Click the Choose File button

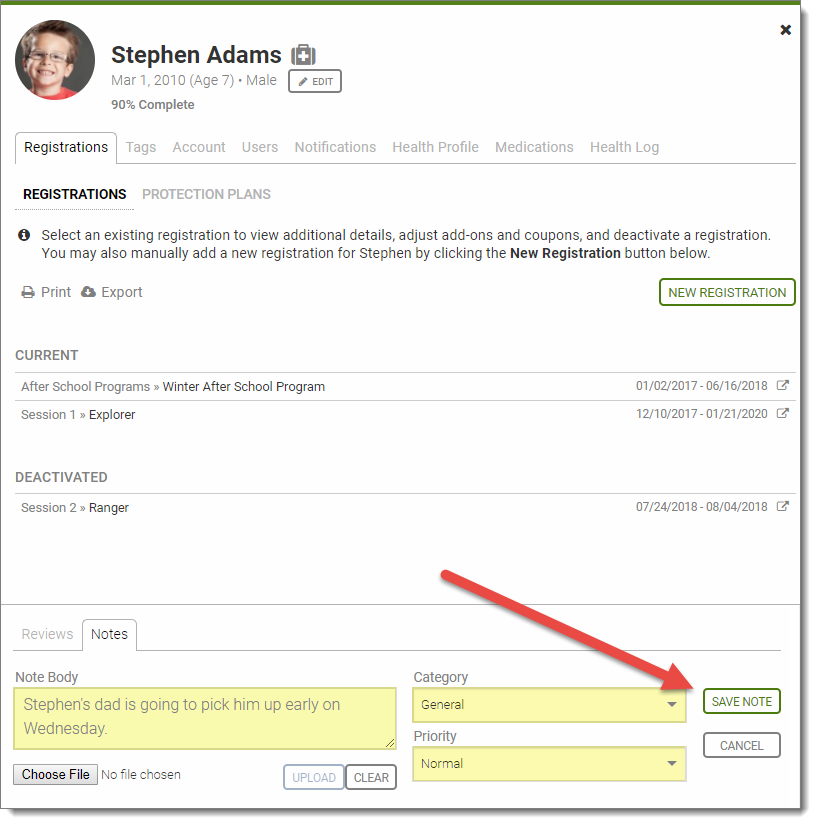56,774
